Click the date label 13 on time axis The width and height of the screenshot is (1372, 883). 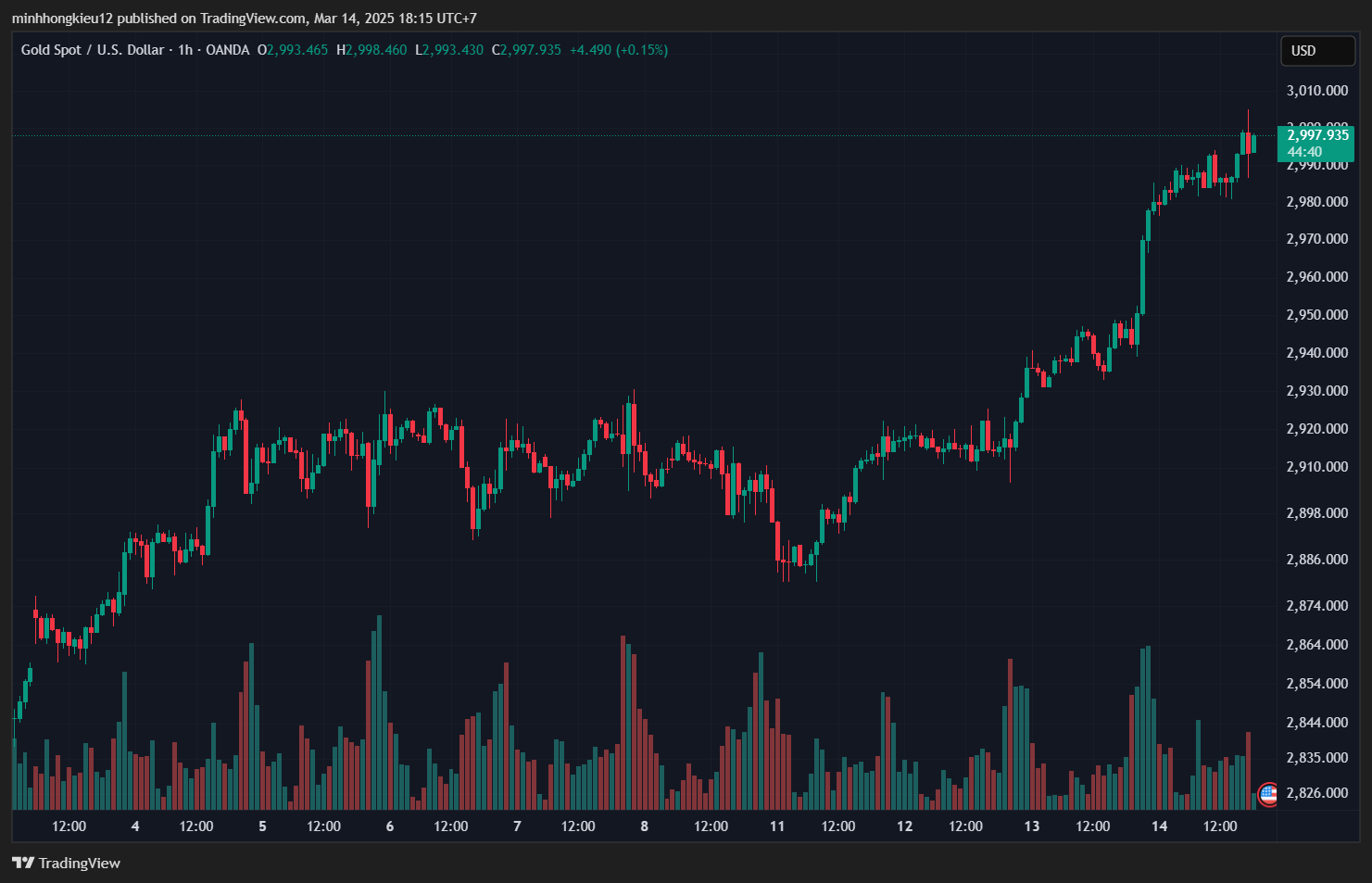tap(1031, 826)
